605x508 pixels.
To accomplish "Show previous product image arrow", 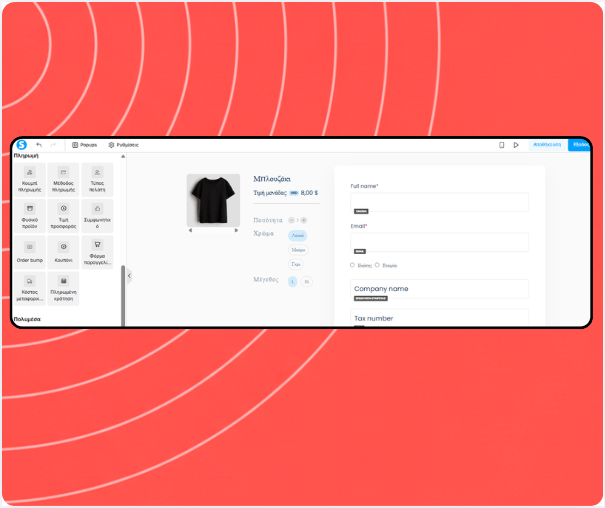I will pyautogui.click(x=190, y=230).
